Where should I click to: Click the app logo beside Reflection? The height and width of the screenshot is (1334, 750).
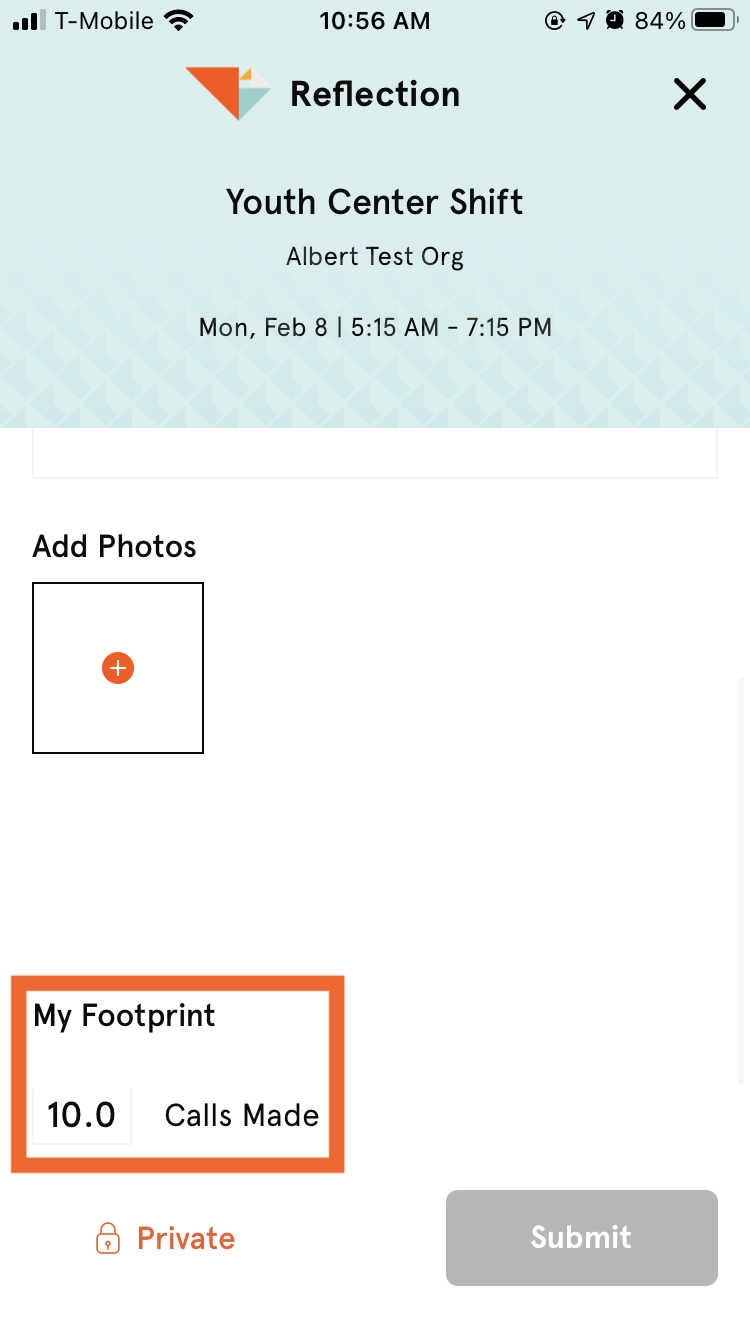point(228,94)
